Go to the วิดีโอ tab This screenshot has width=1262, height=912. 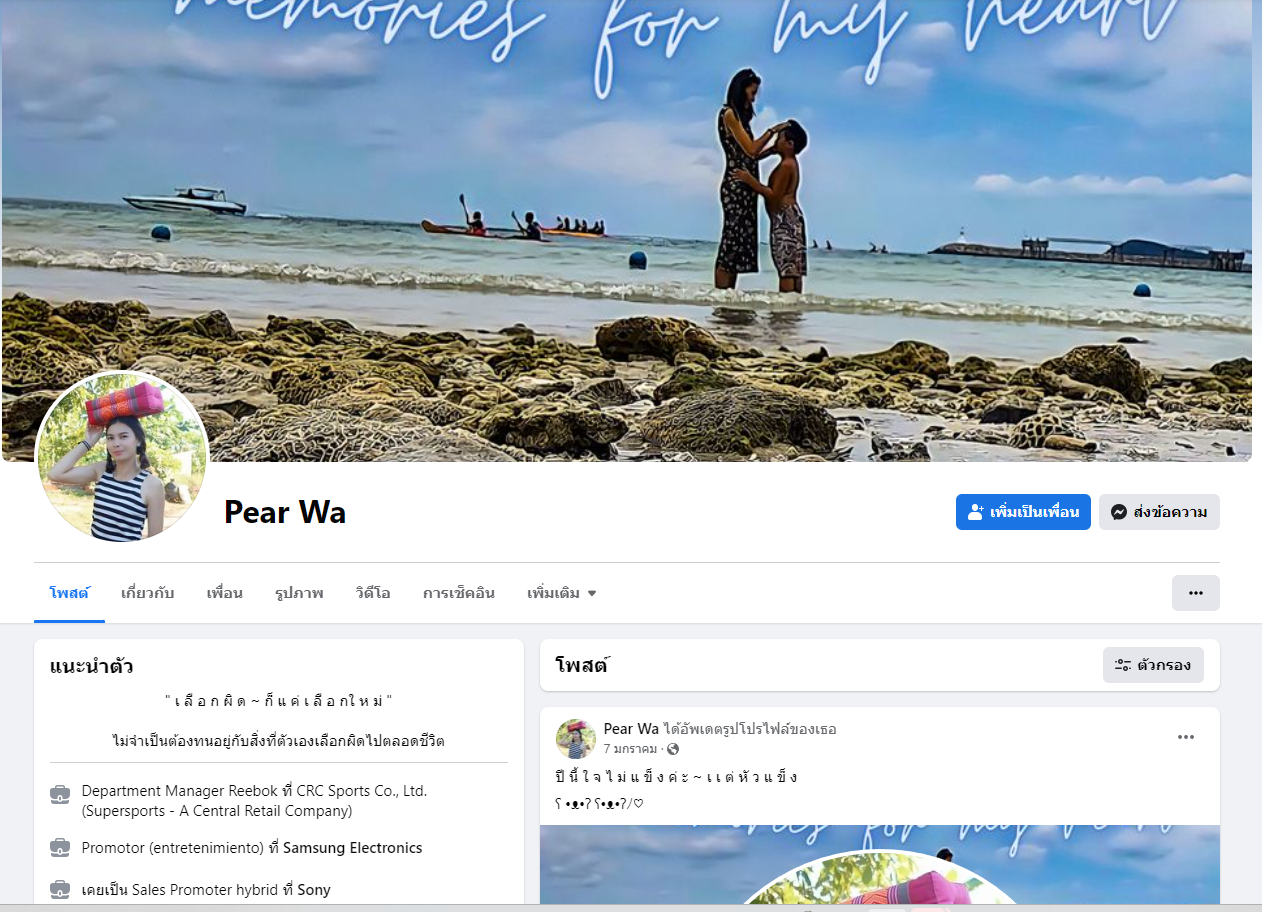point(373,593)
